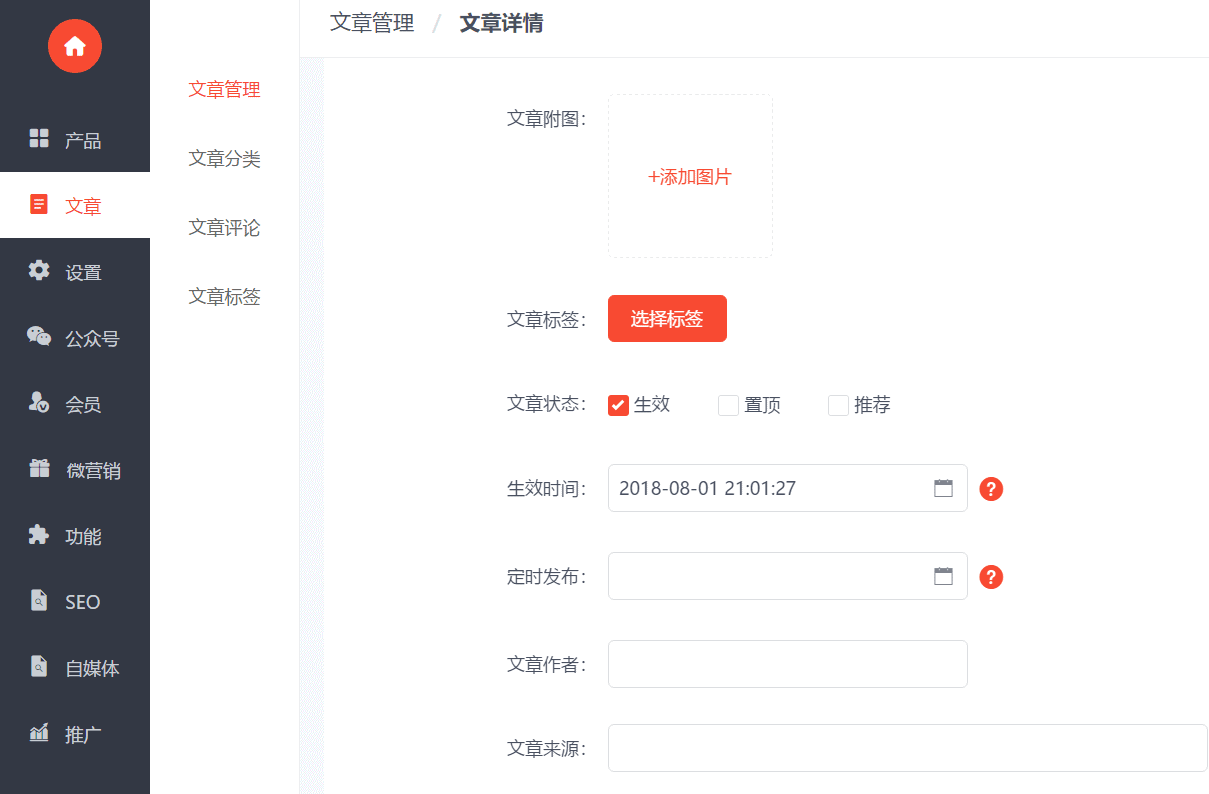This screenshot has width=1209, height=794.
Task: Open the 定时发布 date picker calendar
Action: [x=943, y=576]
